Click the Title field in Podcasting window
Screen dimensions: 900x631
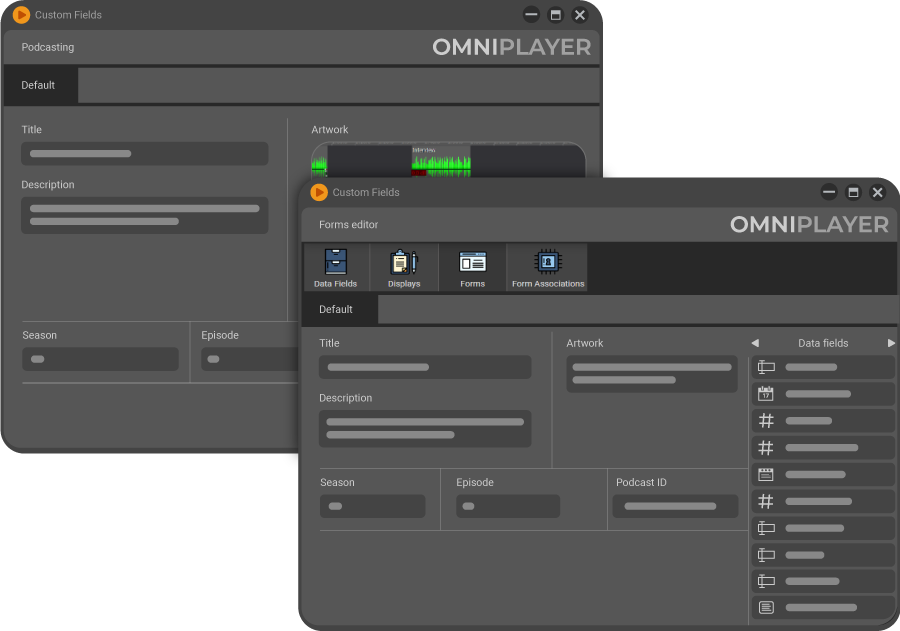[145, 154]
